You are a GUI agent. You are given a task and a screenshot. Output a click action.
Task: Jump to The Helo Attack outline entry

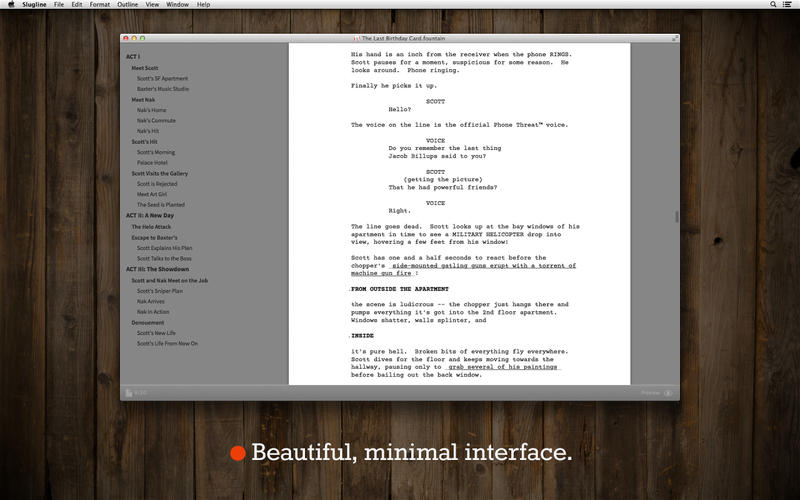pos(151,227)
